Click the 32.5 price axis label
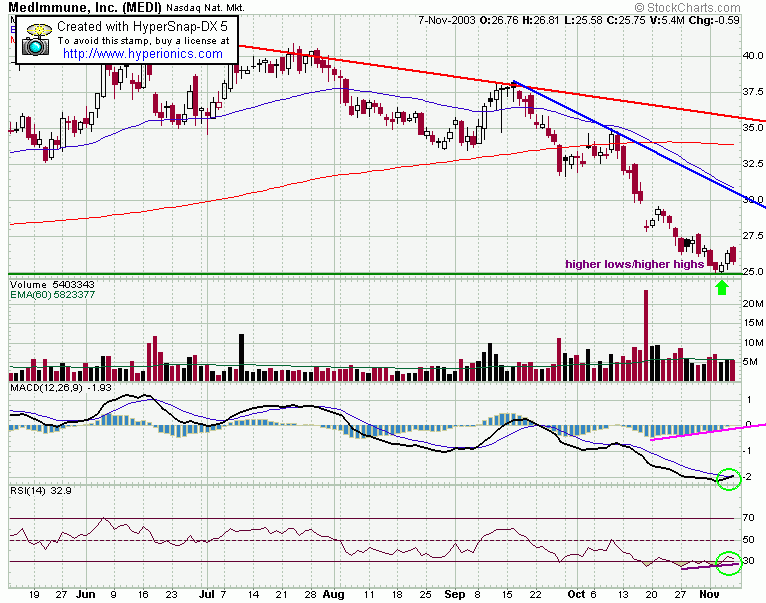The height and width of the screenshot is (603, 766). point(753,164)
